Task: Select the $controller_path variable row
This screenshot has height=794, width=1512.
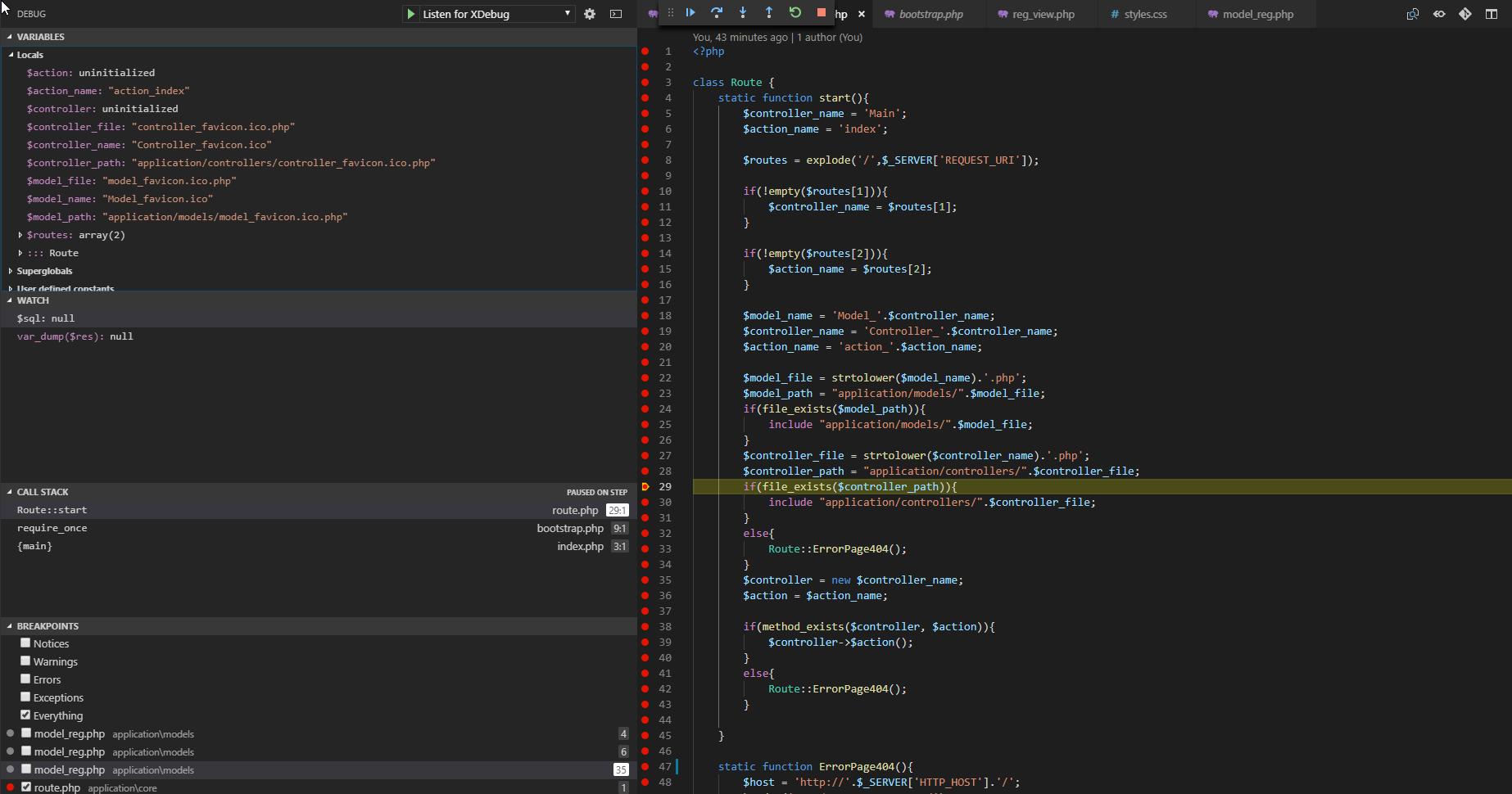Action: pos(319,163)
